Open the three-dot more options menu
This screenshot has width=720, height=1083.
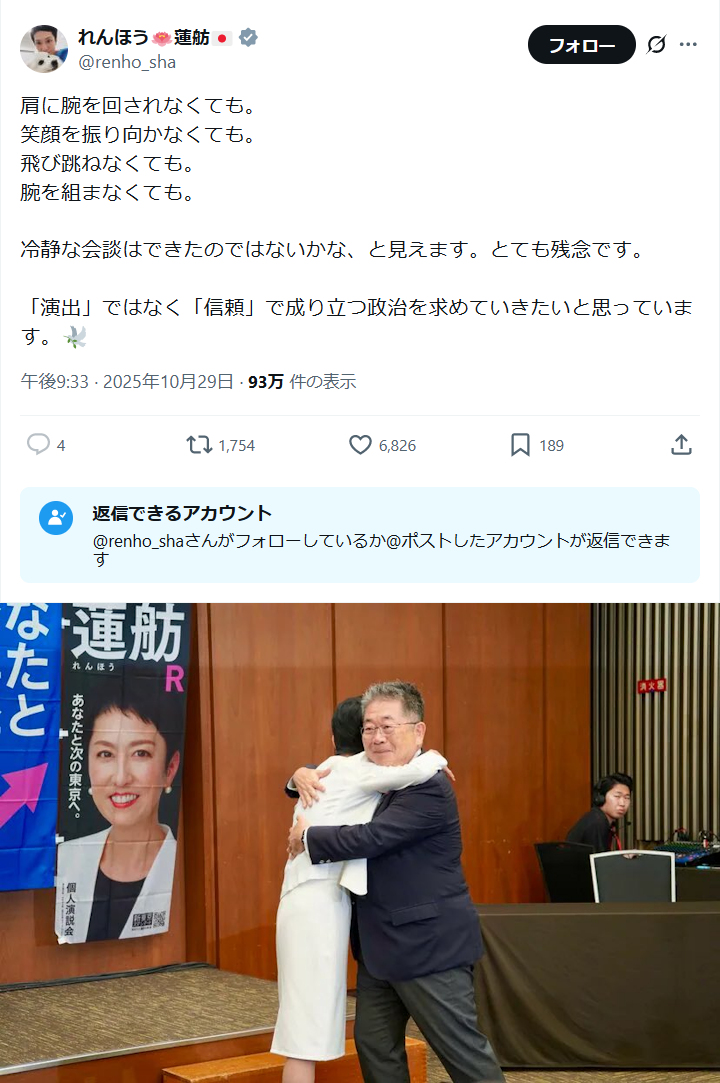(688, 44)
